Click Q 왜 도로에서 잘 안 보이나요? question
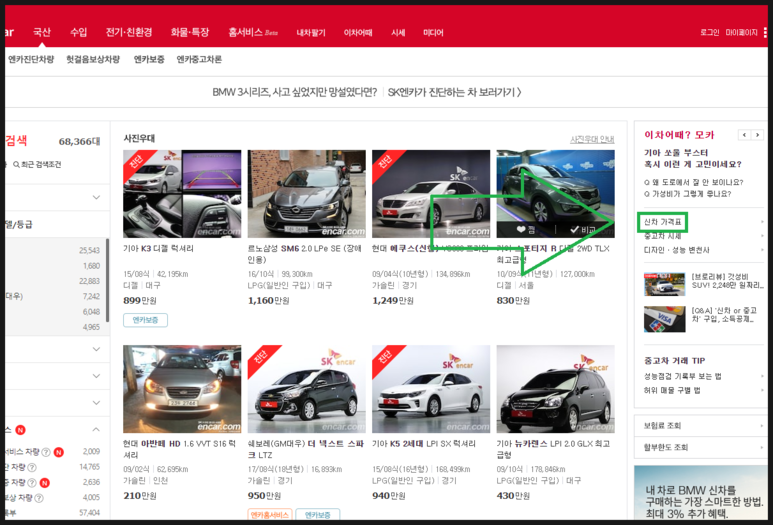 (x=694, y=182)
